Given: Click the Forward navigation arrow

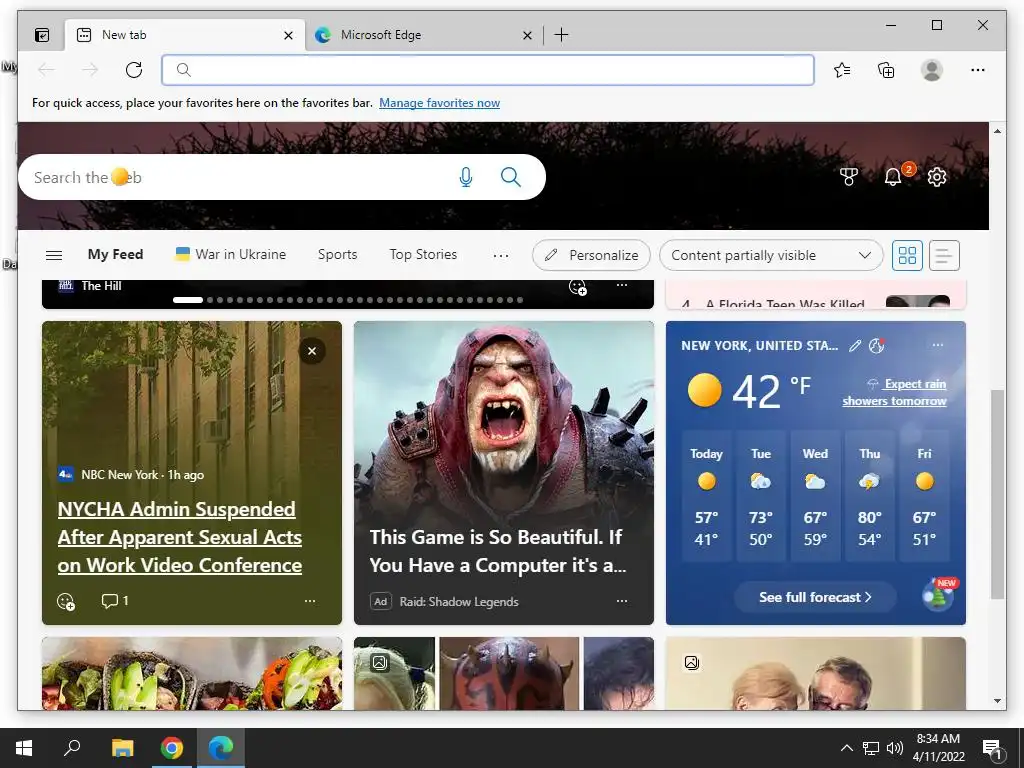Looking at the screenshot, I should (90, 70).
